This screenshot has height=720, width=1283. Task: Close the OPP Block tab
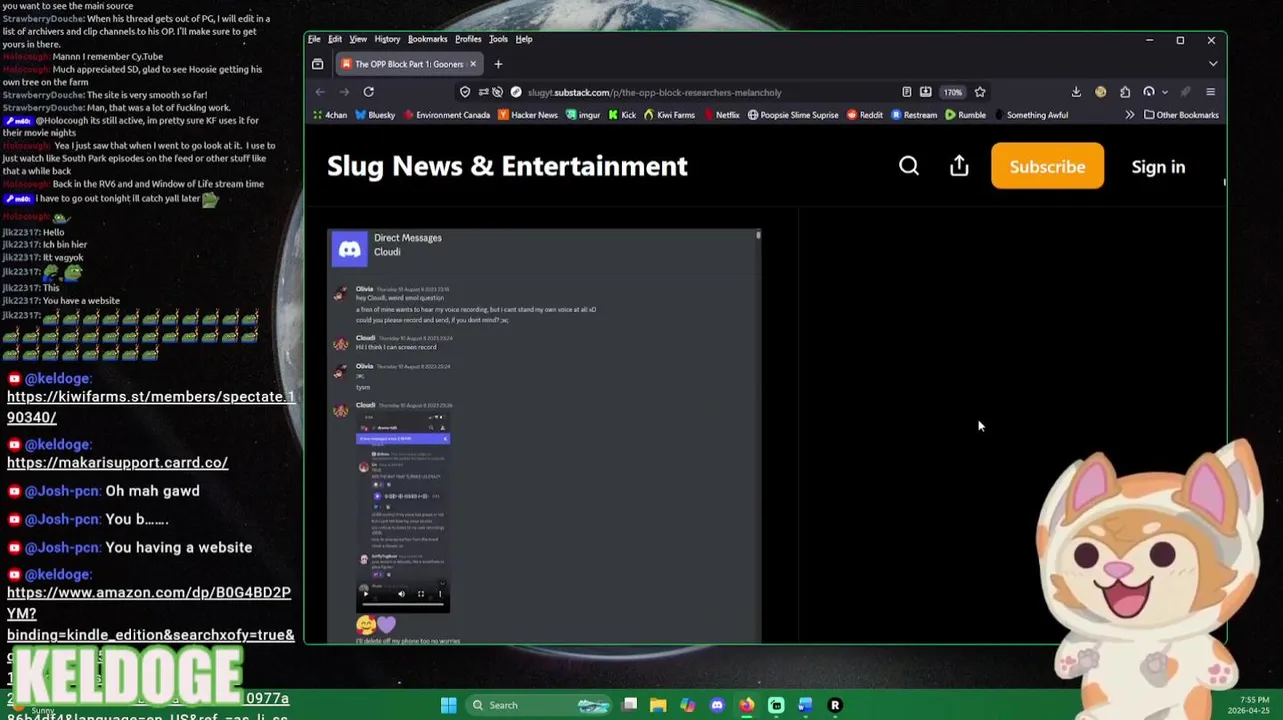point(472,64)
